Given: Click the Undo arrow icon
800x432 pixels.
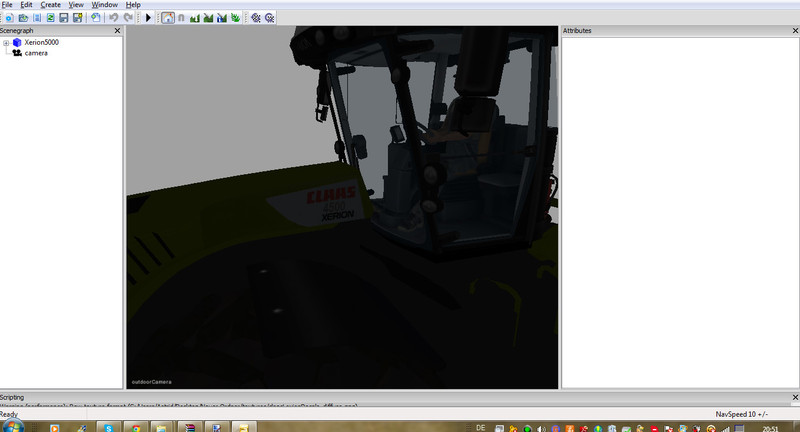Looking at the screenshot, I should [x=113, y=18].
